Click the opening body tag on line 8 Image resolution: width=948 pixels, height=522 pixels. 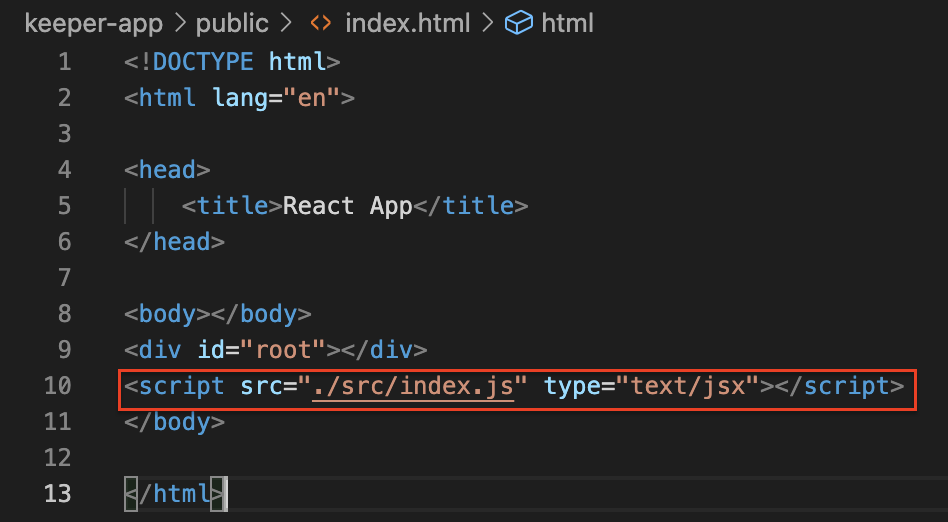coord(167,315)
